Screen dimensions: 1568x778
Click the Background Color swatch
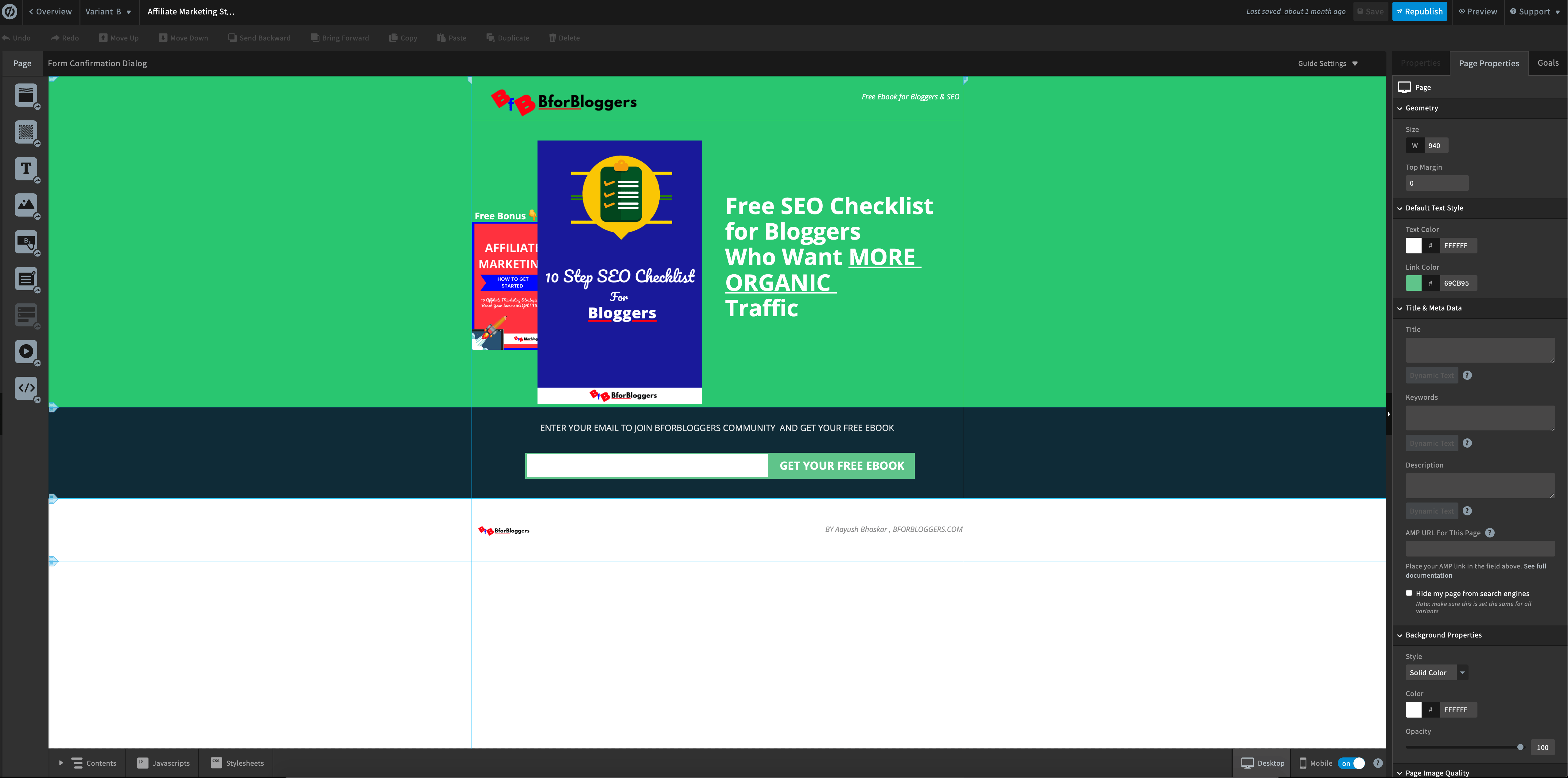tap(1413, 710)
